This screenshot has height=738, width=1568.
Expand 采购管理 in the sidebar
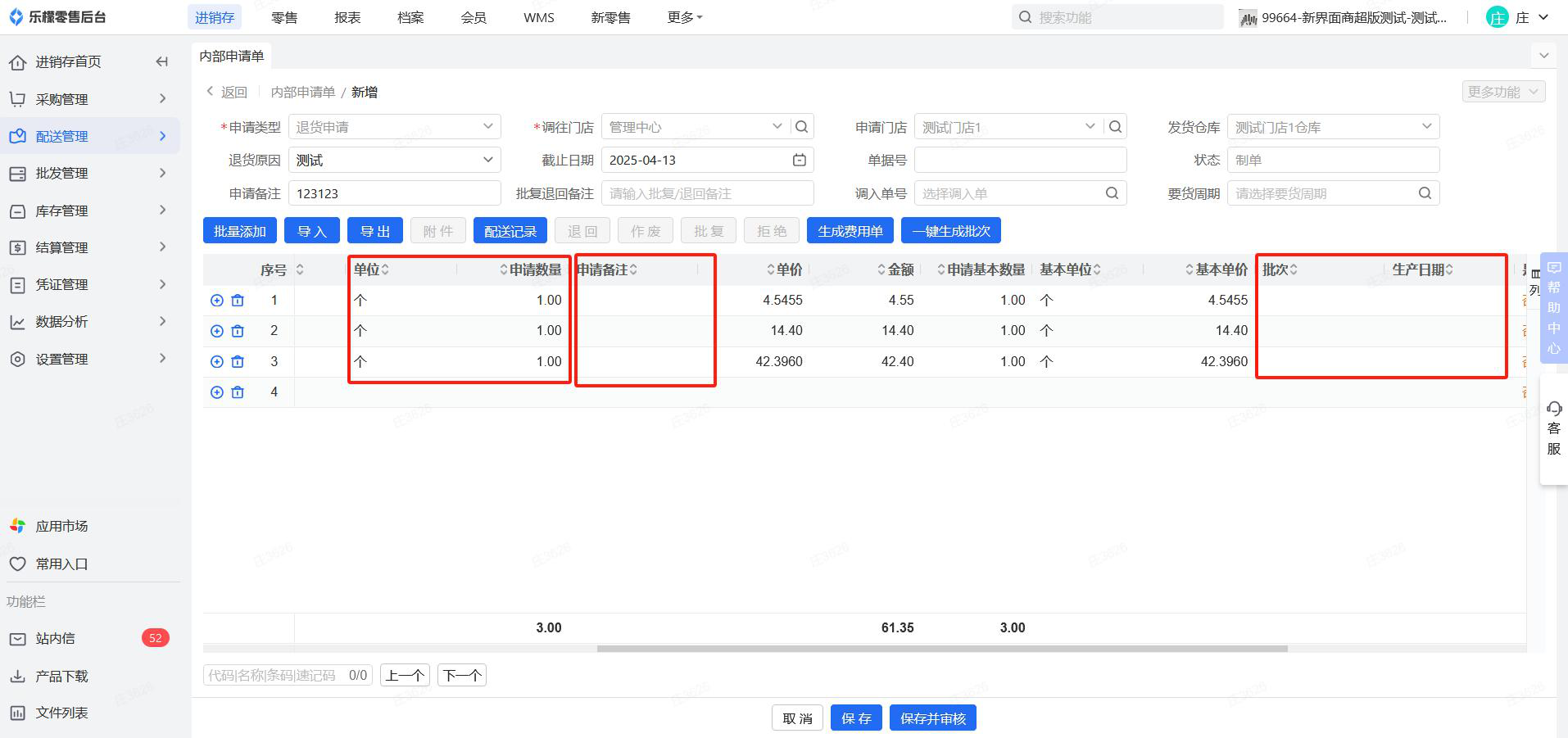pyautogui.click(x=90, y=99)
